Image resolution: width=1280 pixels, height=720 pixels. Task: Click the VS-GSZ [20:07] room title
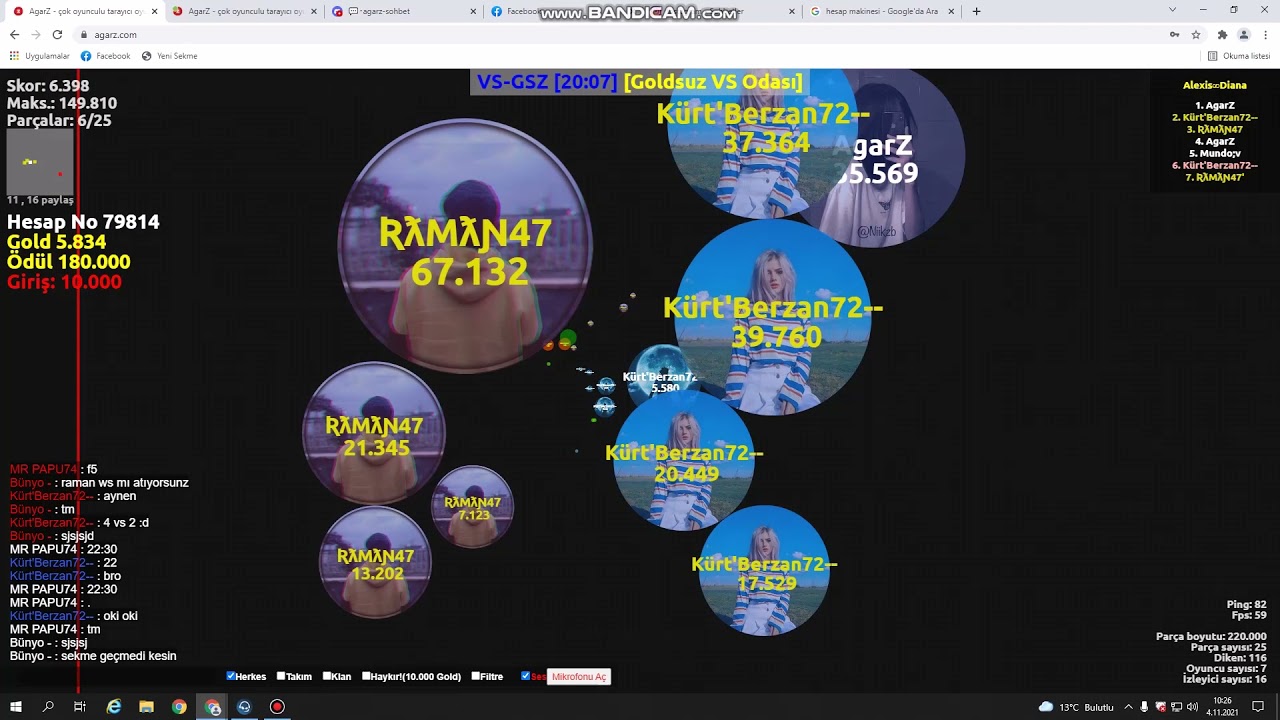547,82
